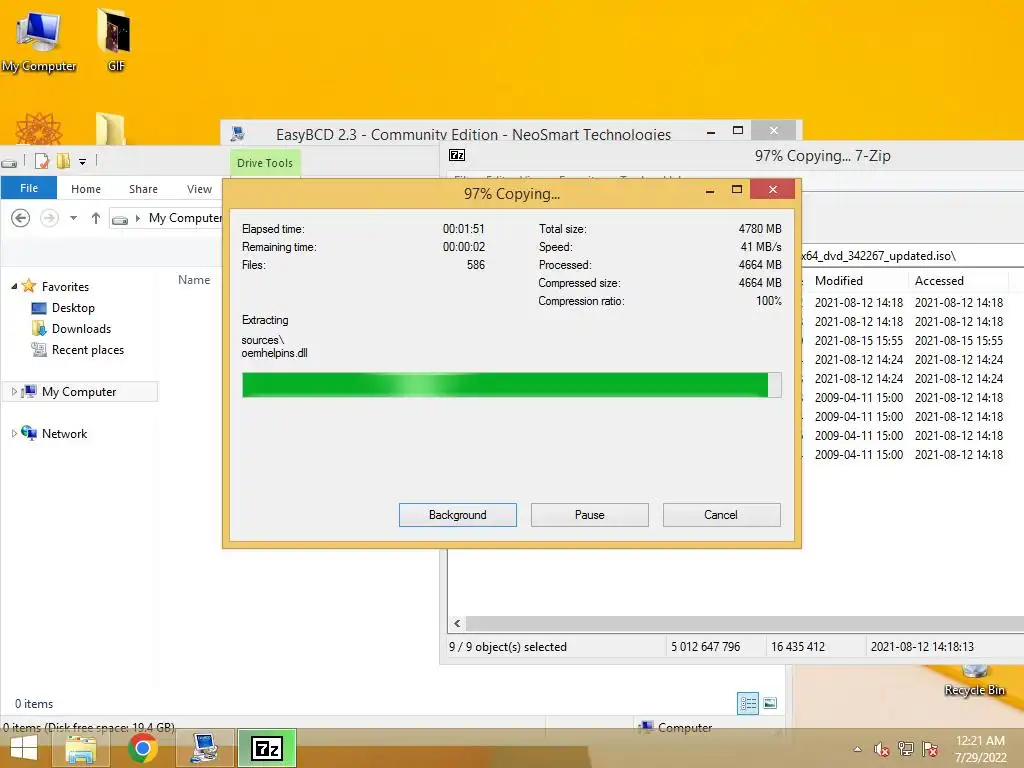Expand the Network tree node

14,434
